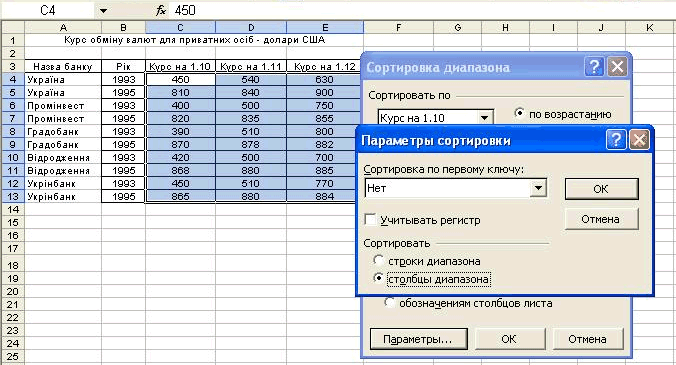
Task: Click help icon in Параметры сортировки dialog
Action: pyautogui.click(x=616, y=140)
